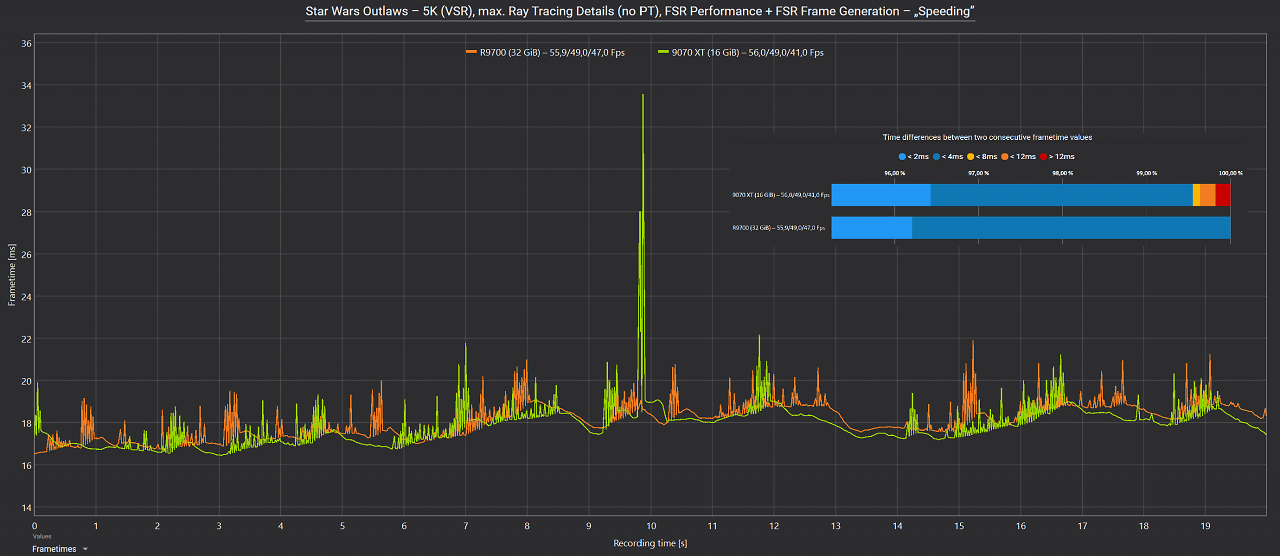Click the 'Time differences between two consecutive frametime values' heading
Viewport: 1280px width, 556px height.
(987, 137)
